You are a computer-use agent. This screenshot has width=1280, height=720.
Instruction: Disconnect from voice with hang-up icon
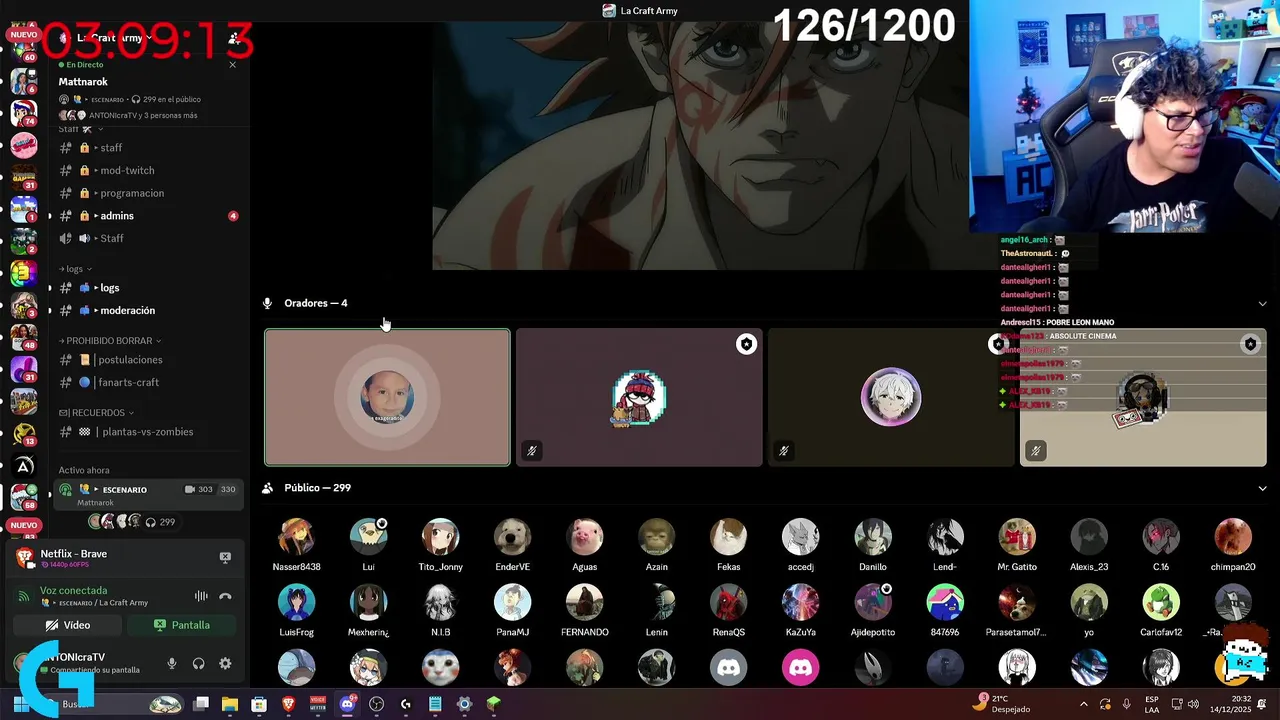[x=225, y=596]
